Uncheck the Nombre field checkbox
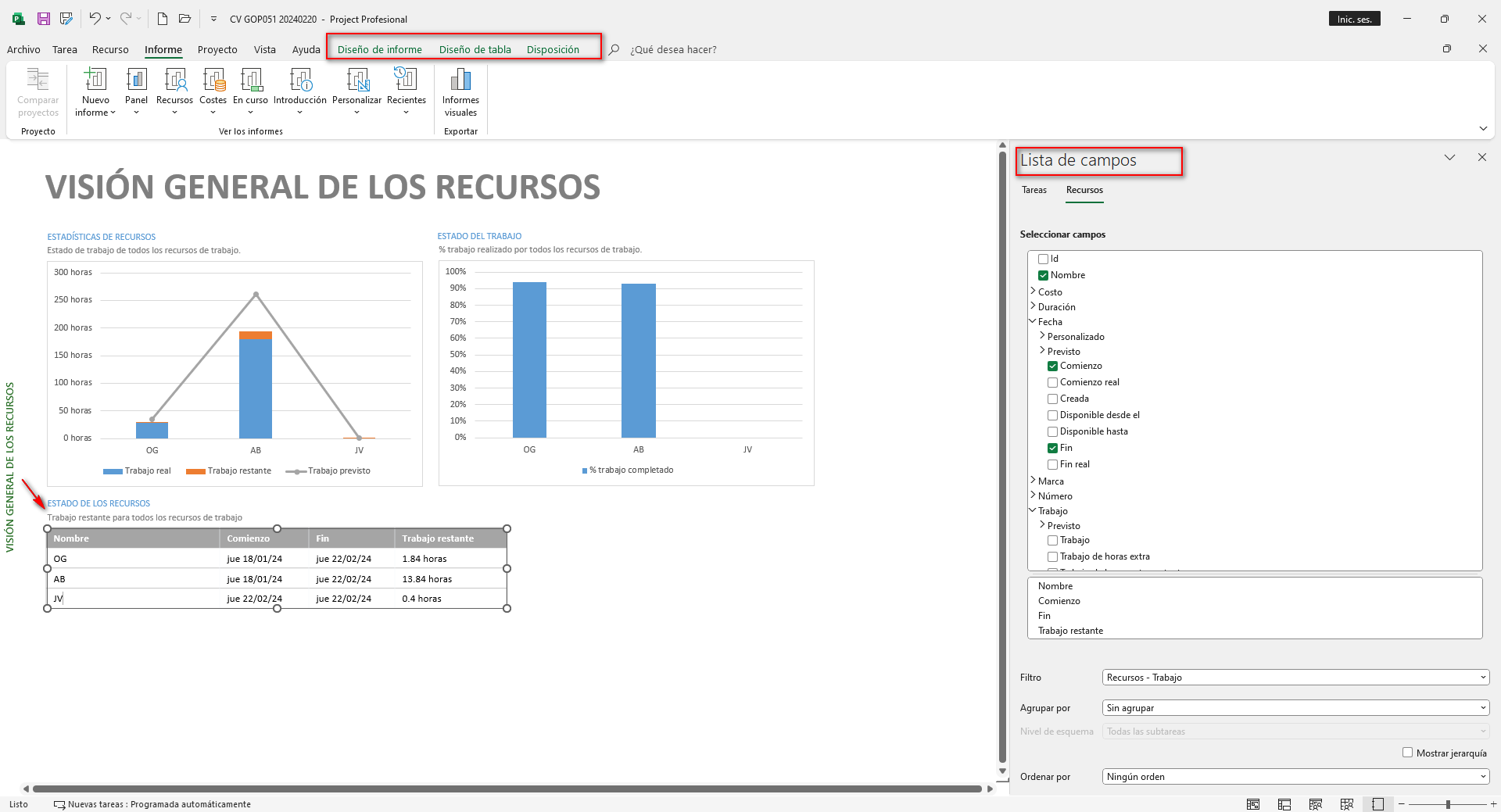The image size is (1501, 812). 1043,276
